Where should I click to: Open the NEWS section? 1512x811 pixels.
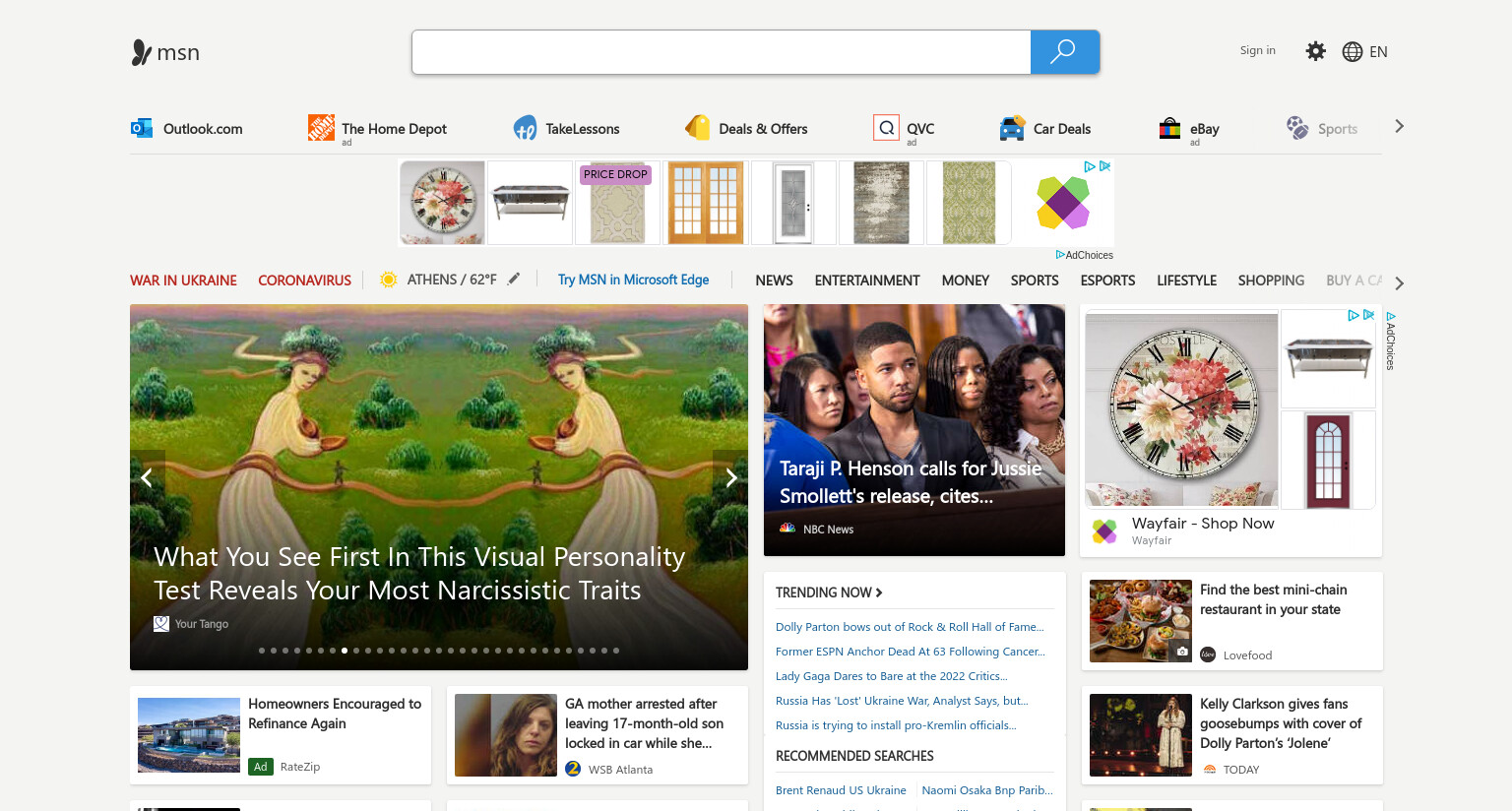774,281
